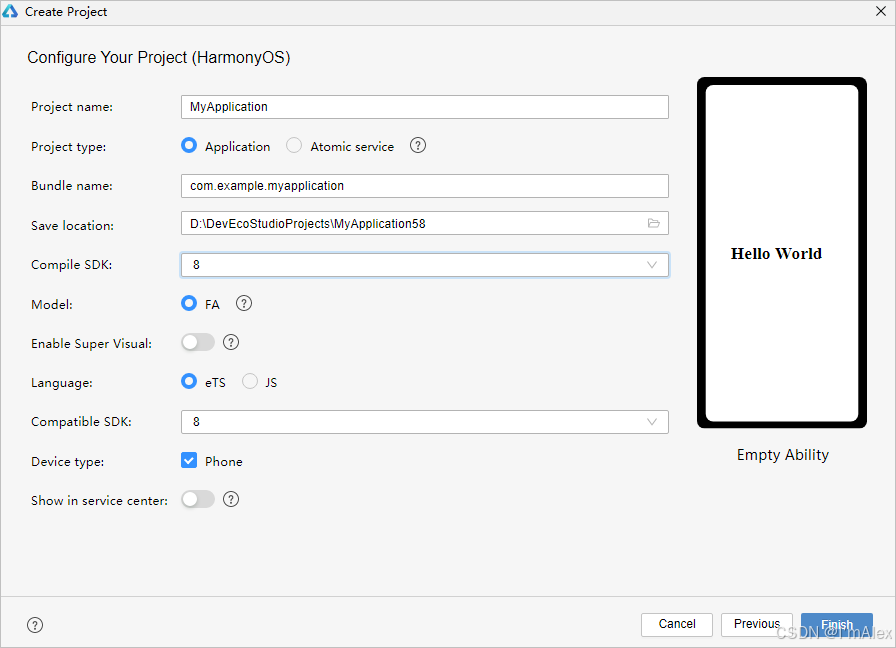Open the dialog help icon at bottom left
This screenshot has width=896, height=648.
click(35, 625)
